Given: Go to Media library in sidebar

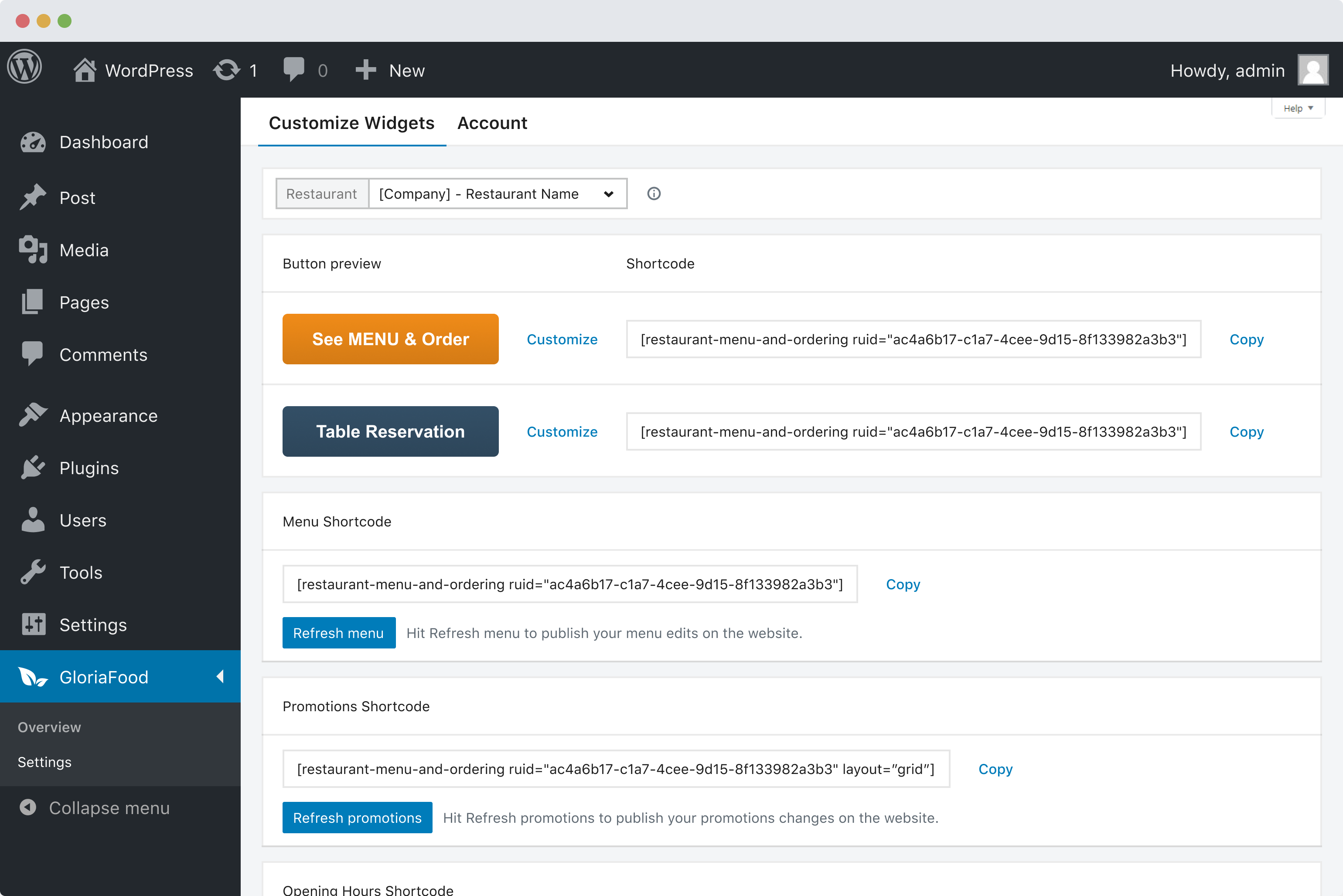Looking at the screenshot, I should 83,250.
